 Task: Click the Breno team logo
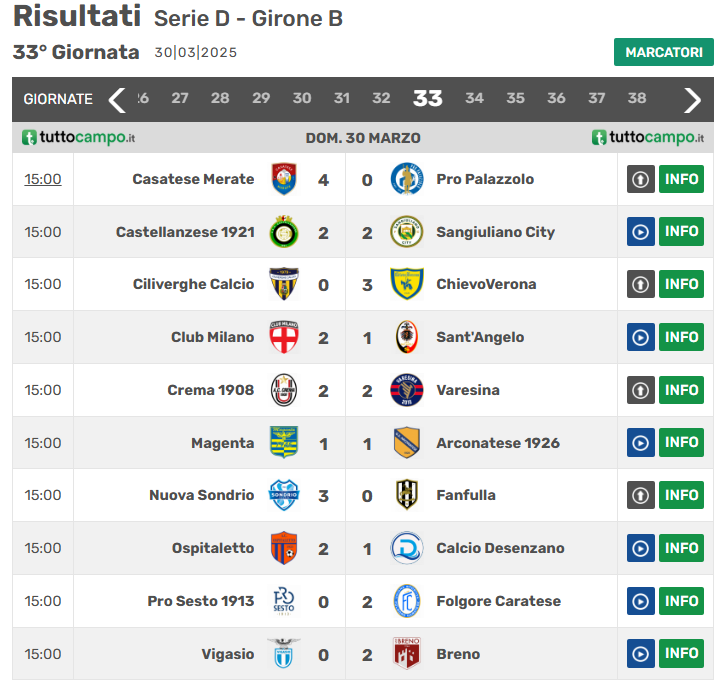pos(406,654)
